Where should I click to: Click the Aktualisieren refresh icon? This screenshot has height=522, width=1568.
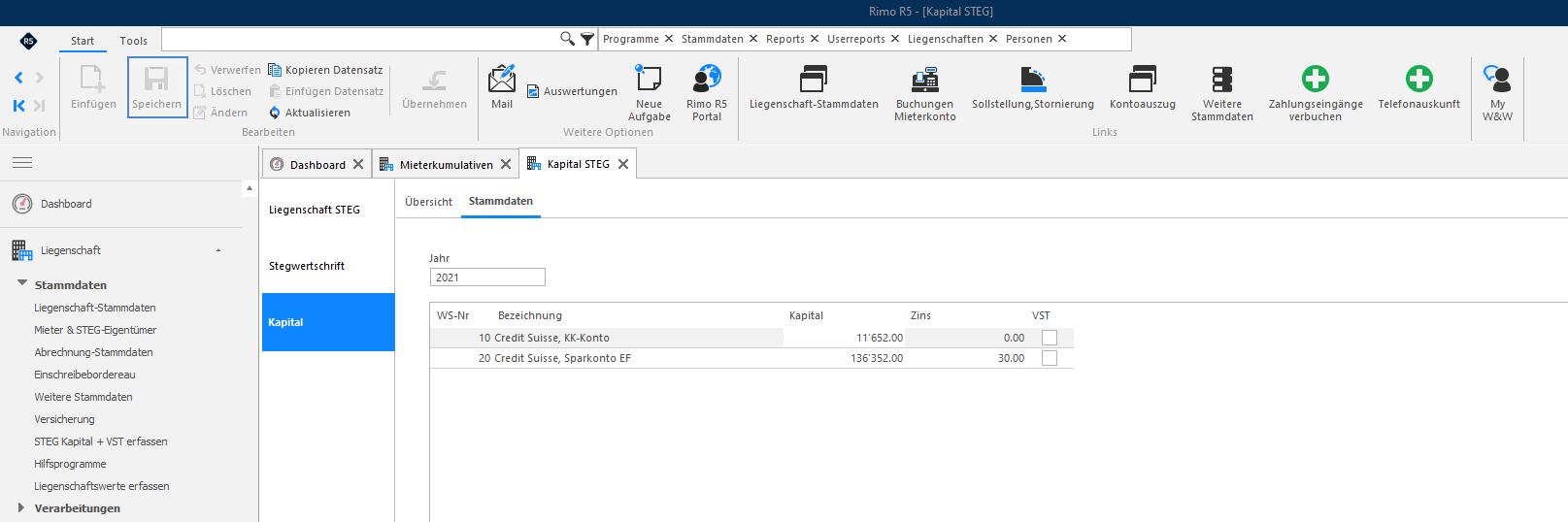(x=275, y=113)
